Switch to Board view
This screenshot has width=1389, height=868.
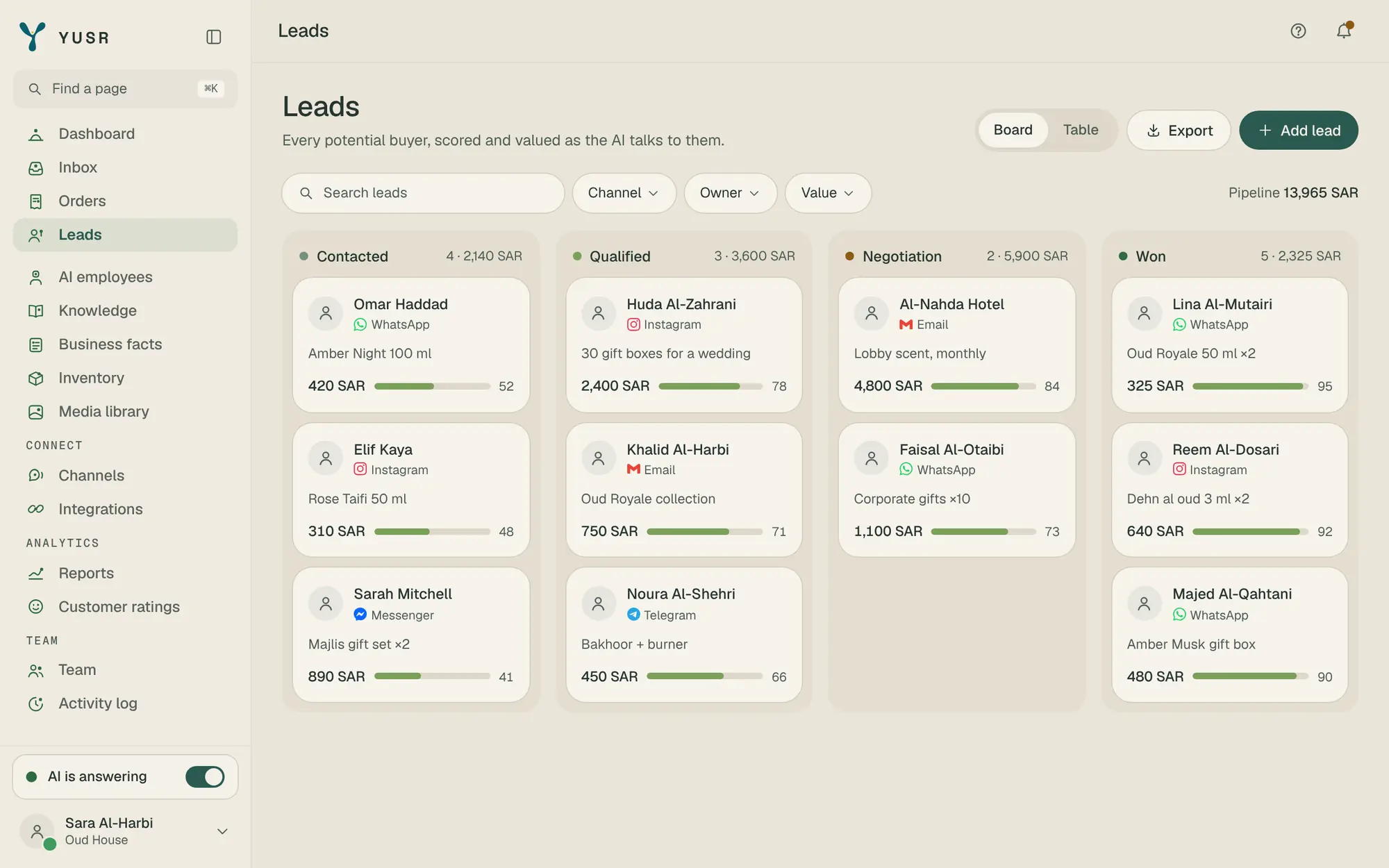coord(1013,131)
